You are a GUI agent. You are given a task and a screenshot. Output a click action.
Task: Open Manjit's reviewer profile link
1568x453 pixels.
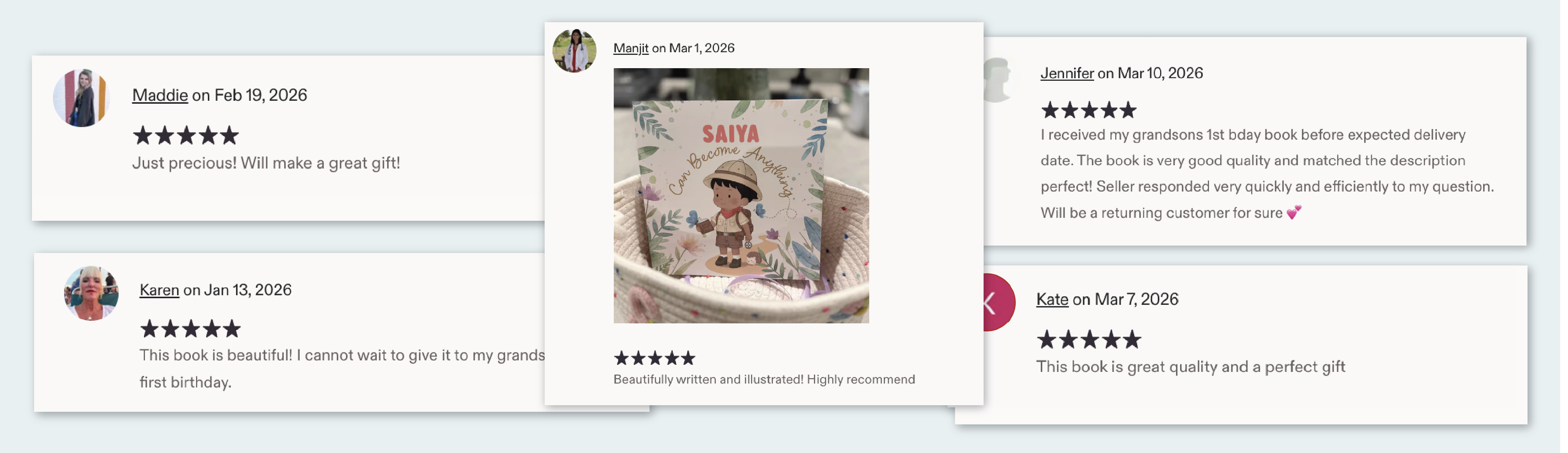tap(630, 48)
